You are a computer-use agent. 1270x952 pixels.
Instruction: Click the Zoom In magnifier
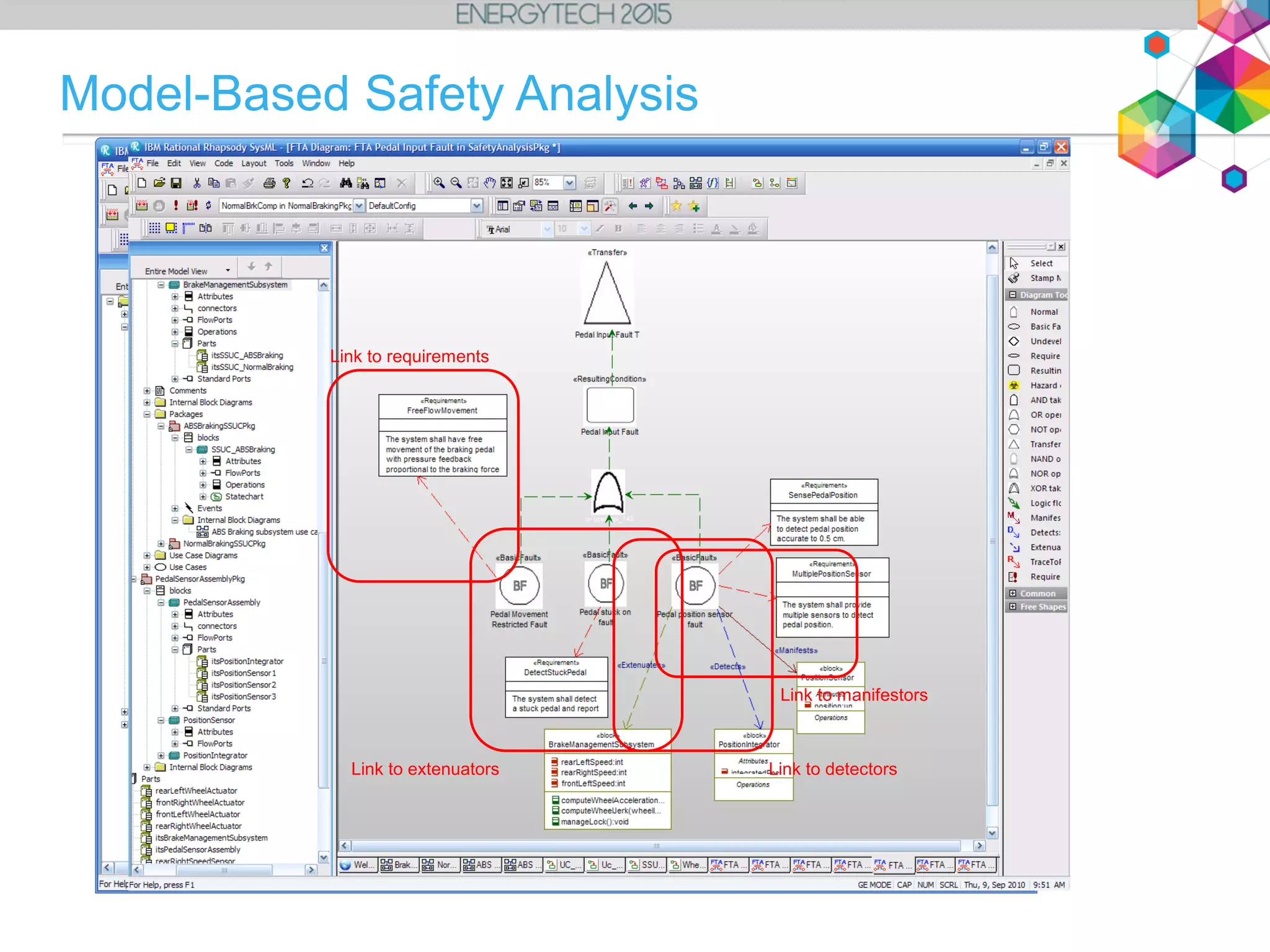point(439,183)
